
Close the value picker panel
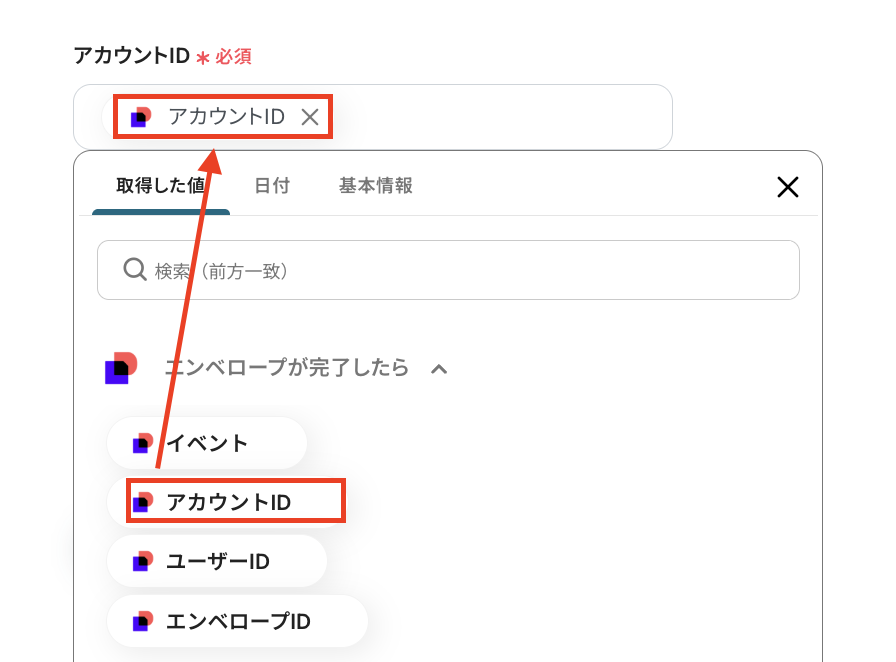pos(788,187)
